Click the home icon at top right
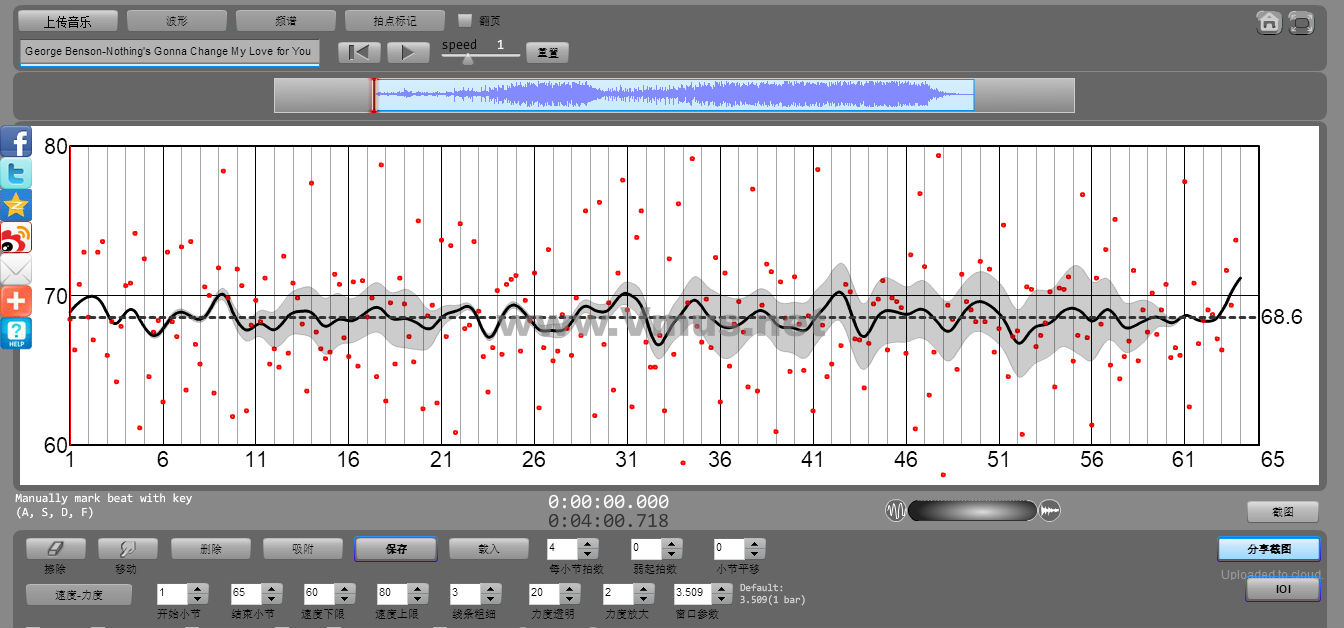This screenshot has width=1344, height=628. [x=1269, y=22]
